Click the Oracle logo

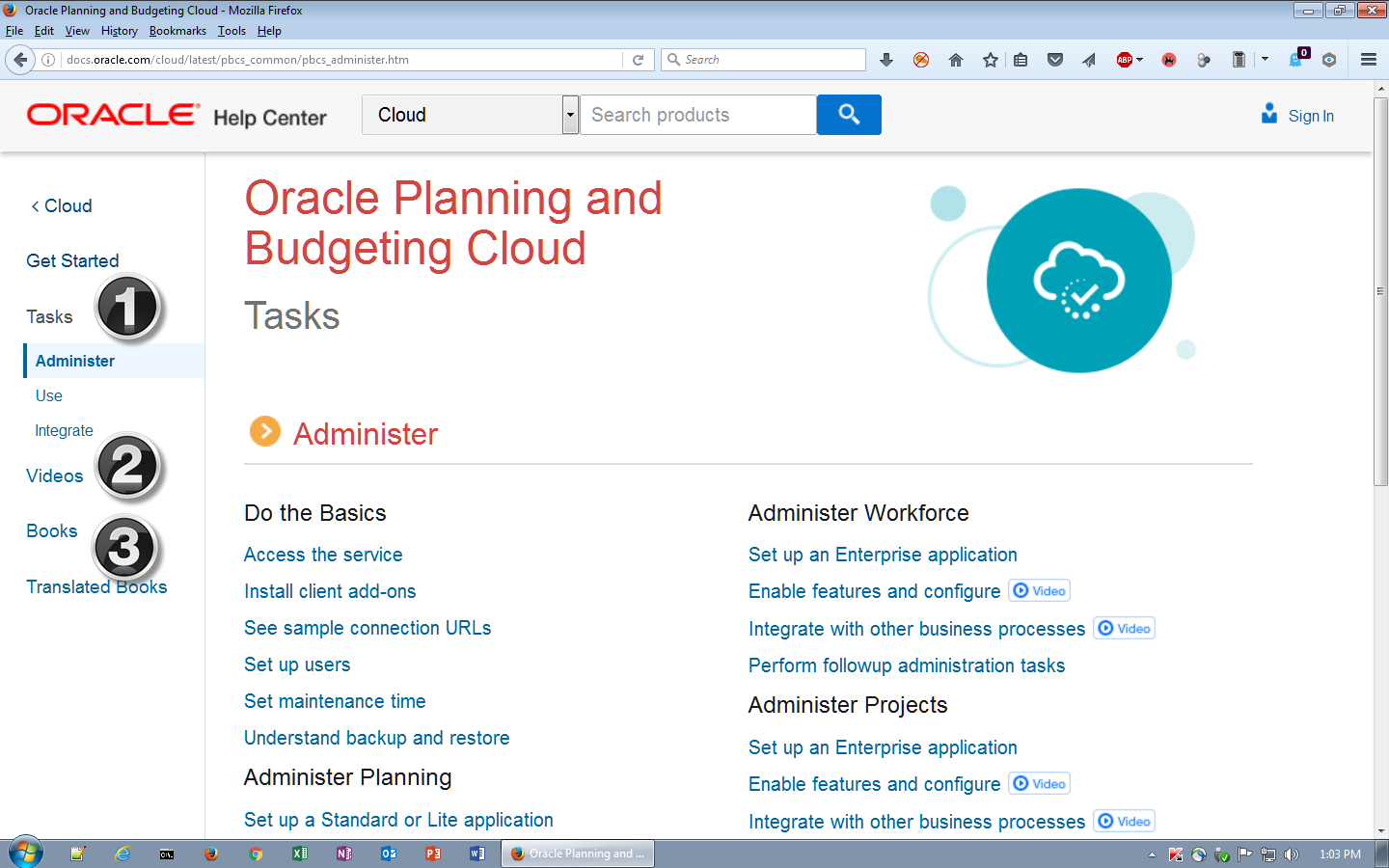pyautogui.click(x=113, y=115)
